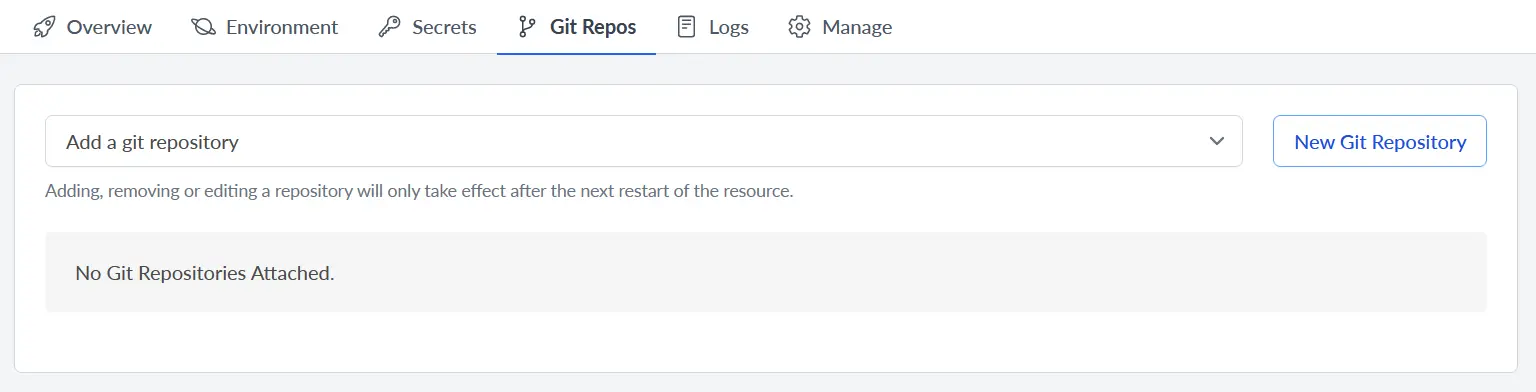Viewport: 1536px width, 392px height.
Task: Click the key icon for Secrets
Action: [x=389, y=27]
